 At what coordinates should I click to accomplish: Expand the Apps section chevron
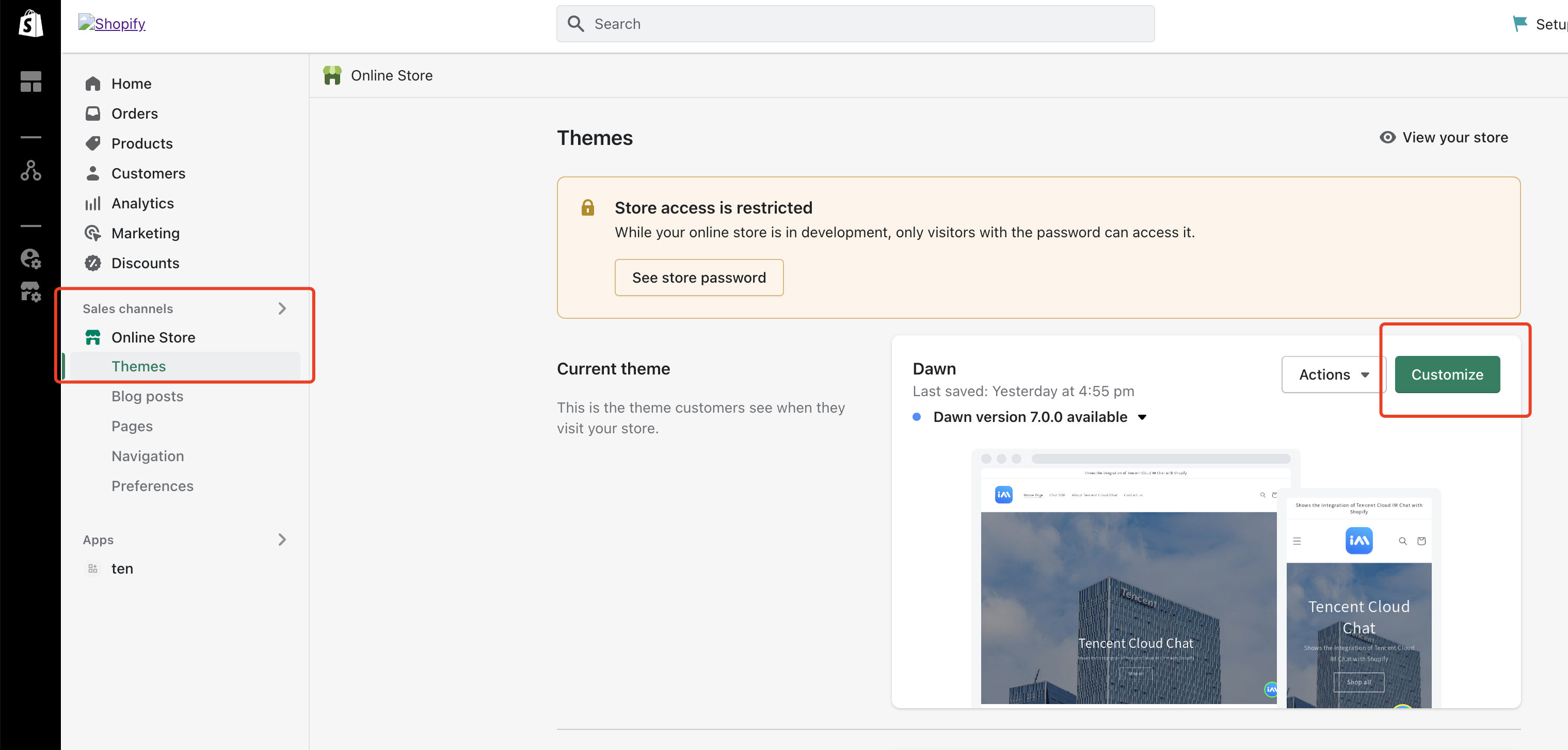[x=282, y=540]
